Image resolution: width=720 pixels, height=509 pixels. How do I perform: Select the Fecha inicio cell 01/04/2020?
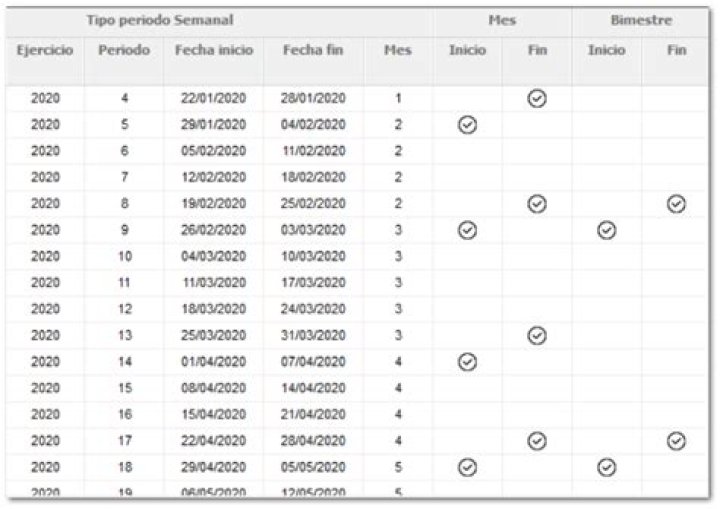pos(213,362)
